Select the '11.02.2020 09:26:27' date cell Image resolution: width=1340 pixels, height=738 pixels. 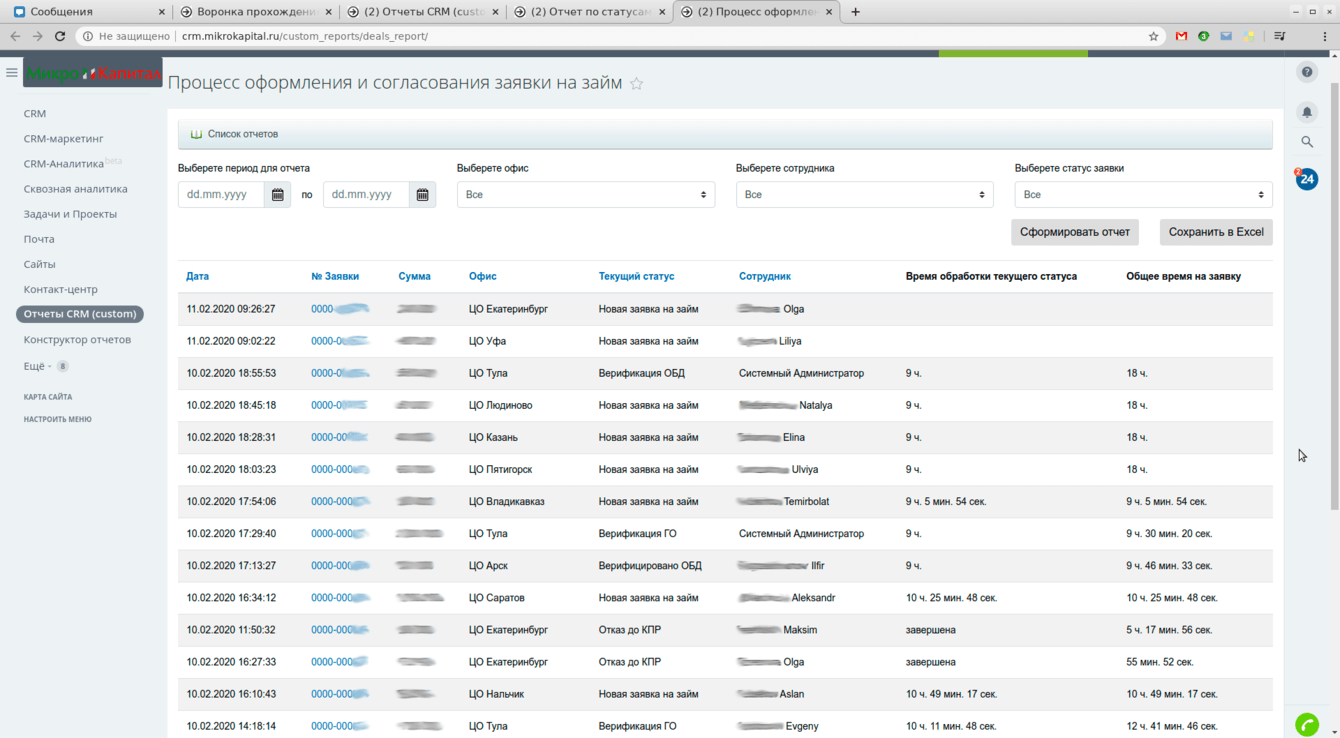point(231,309)
